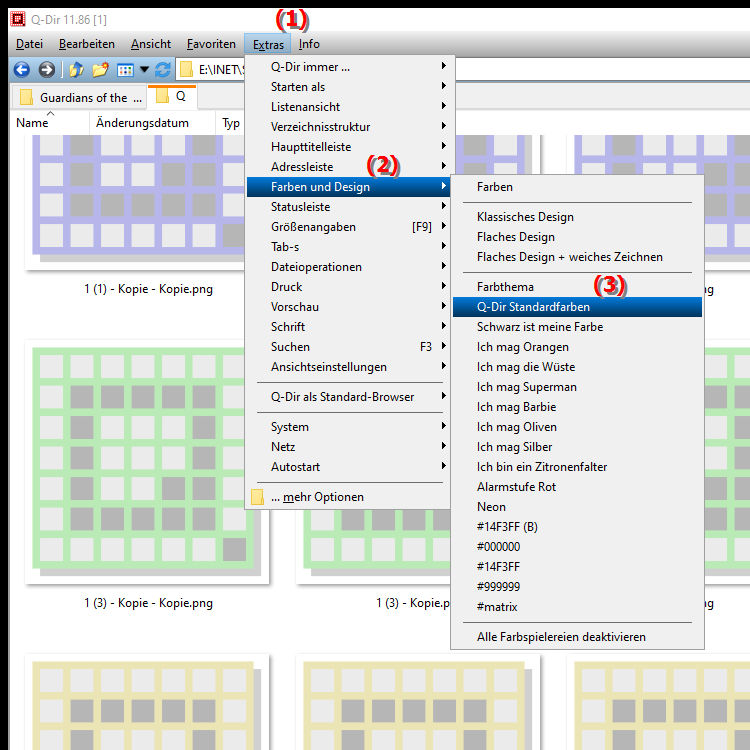
Task: Click the view mode grid icon
Action: click(x=125, y=70)
